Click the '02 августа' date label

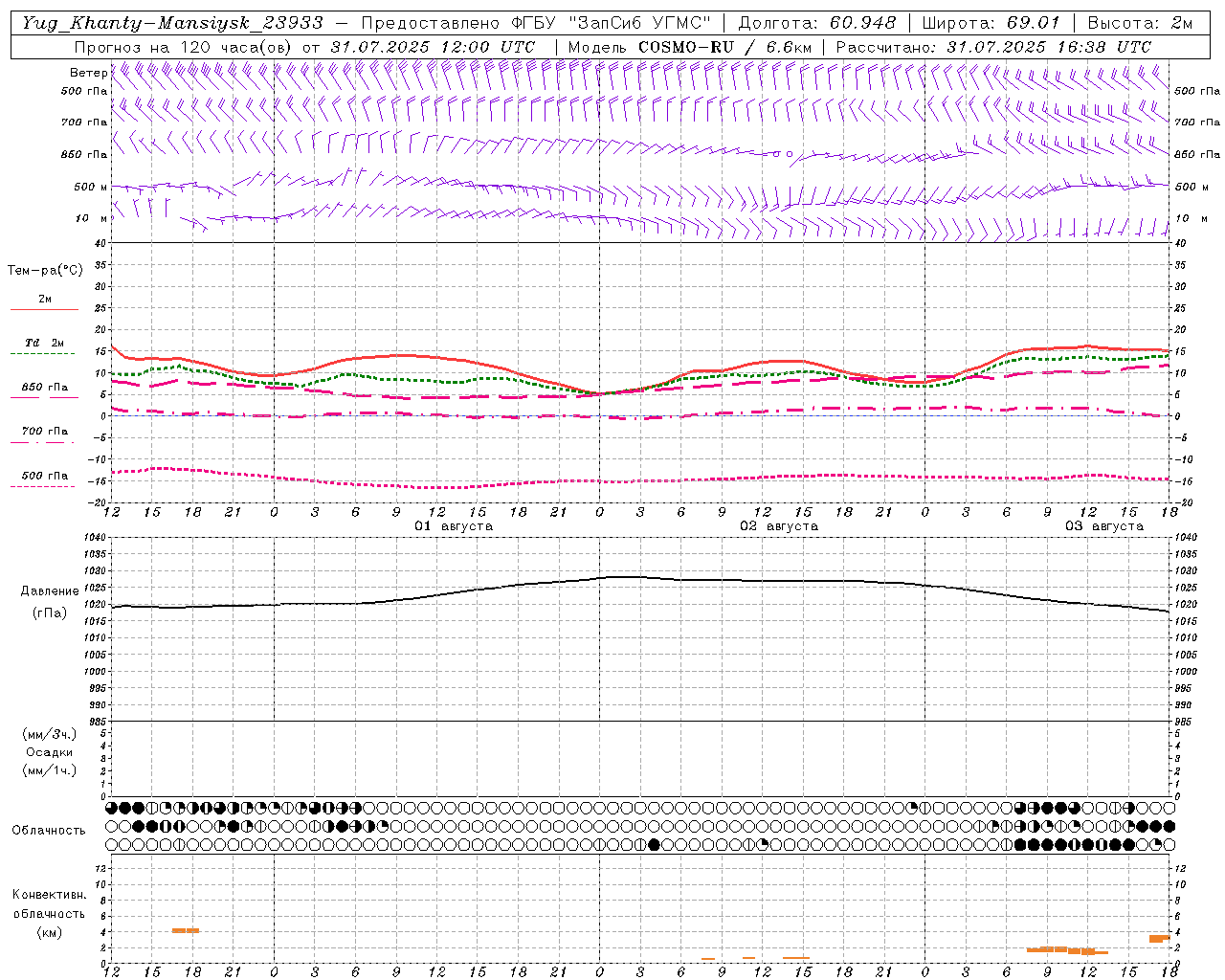779,526
